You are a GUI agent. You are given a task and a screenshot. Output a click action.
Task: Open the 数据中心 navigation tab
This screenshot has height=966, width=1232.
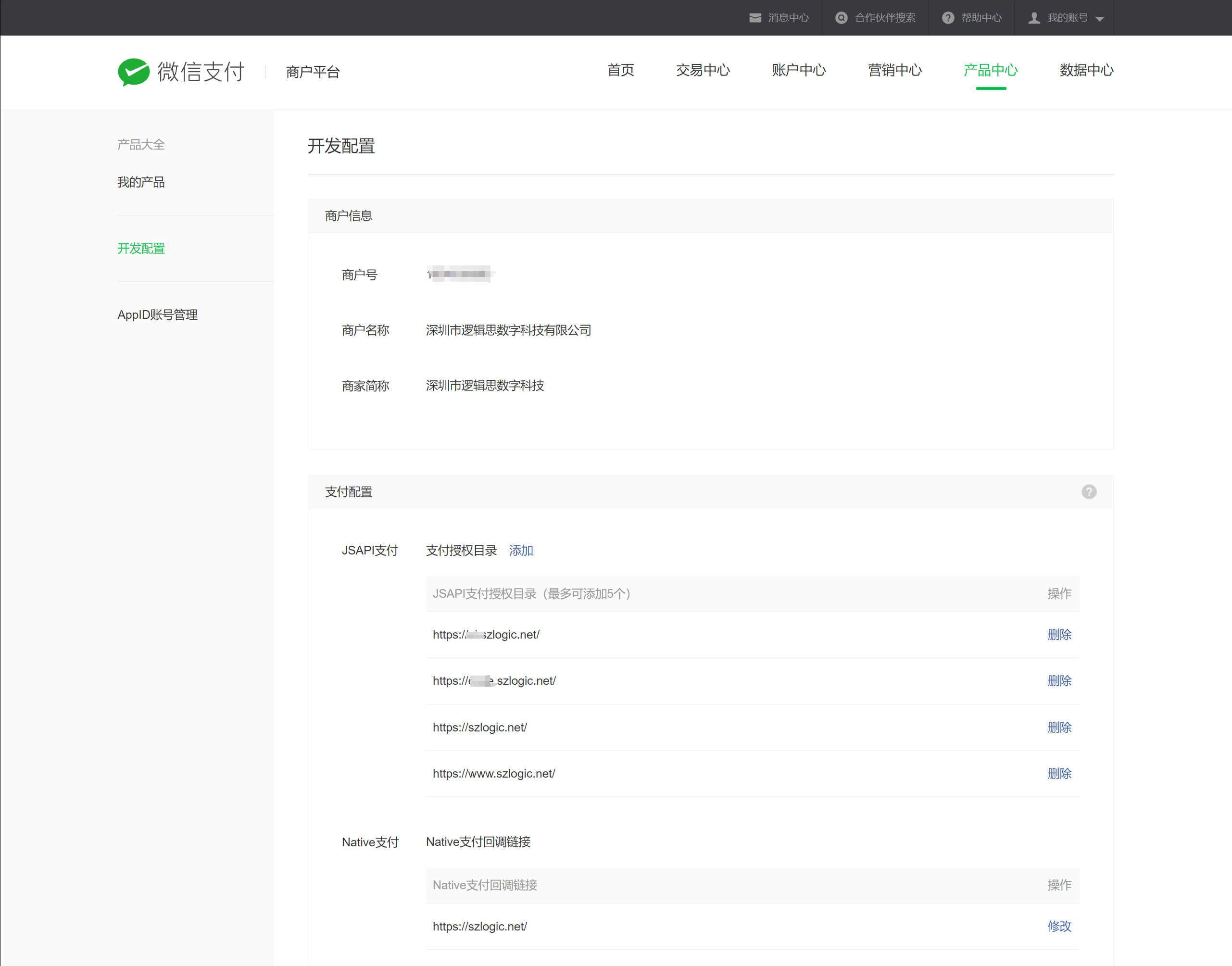pos(1087,70)
